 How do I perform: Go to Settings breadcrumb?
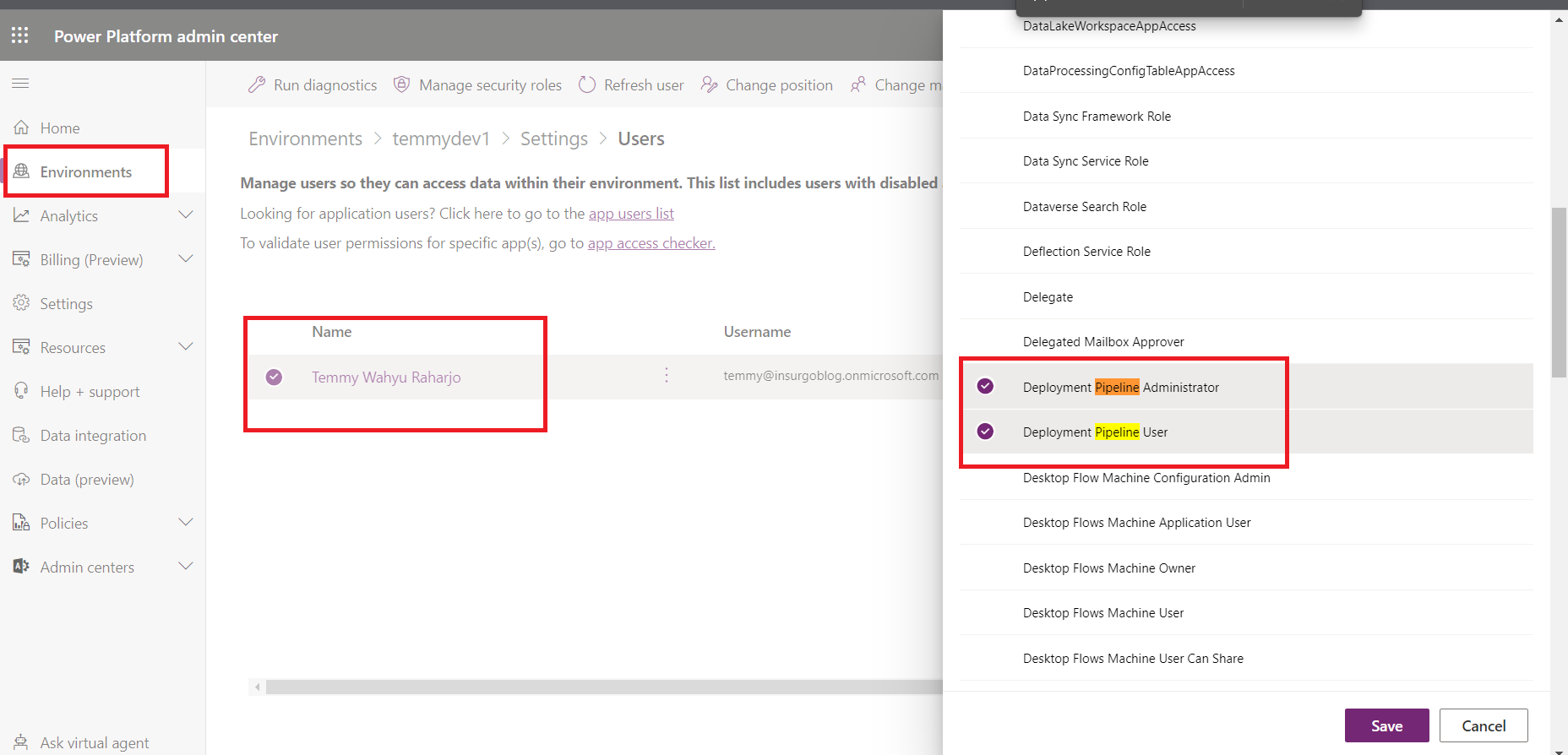[554, 139]
